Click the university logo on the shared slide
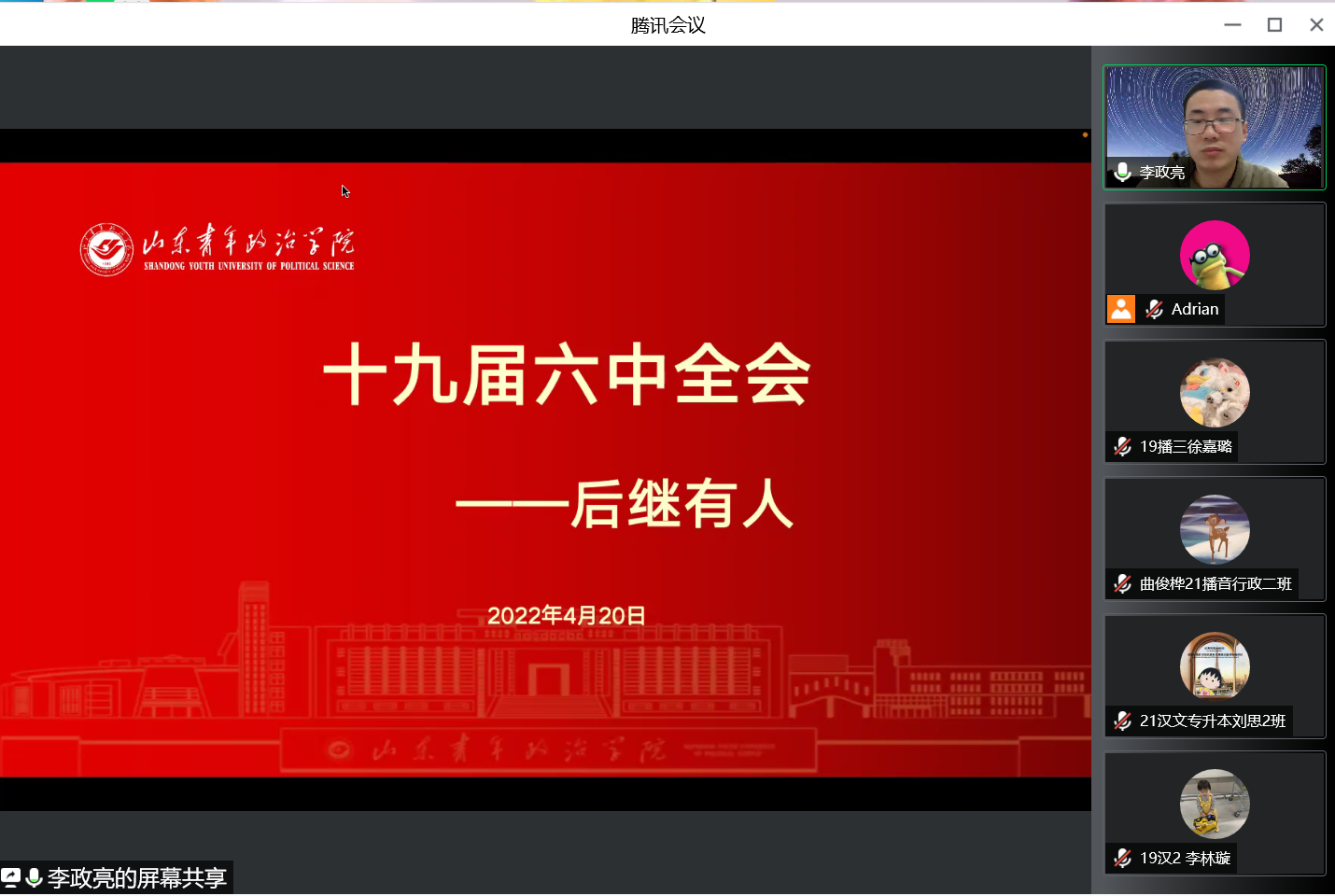Viewport: 1335px width, 896px height. (x=106, y=249)
